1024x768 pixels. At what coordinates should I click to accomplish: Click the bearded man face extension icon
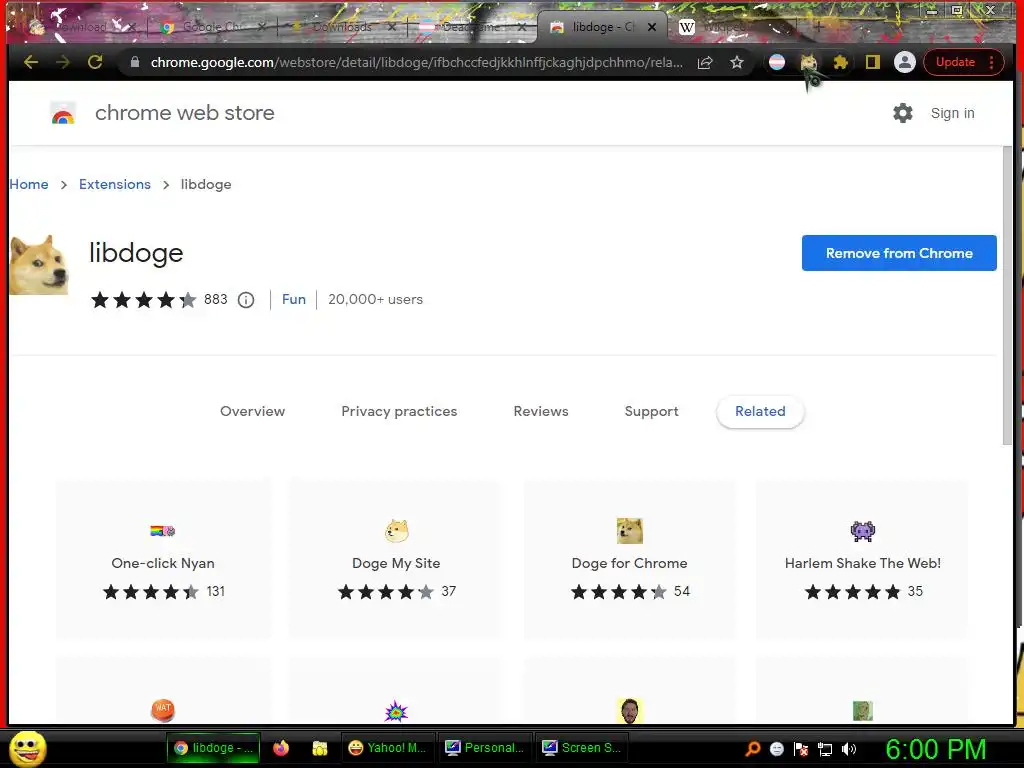click(x=630, y=711)
